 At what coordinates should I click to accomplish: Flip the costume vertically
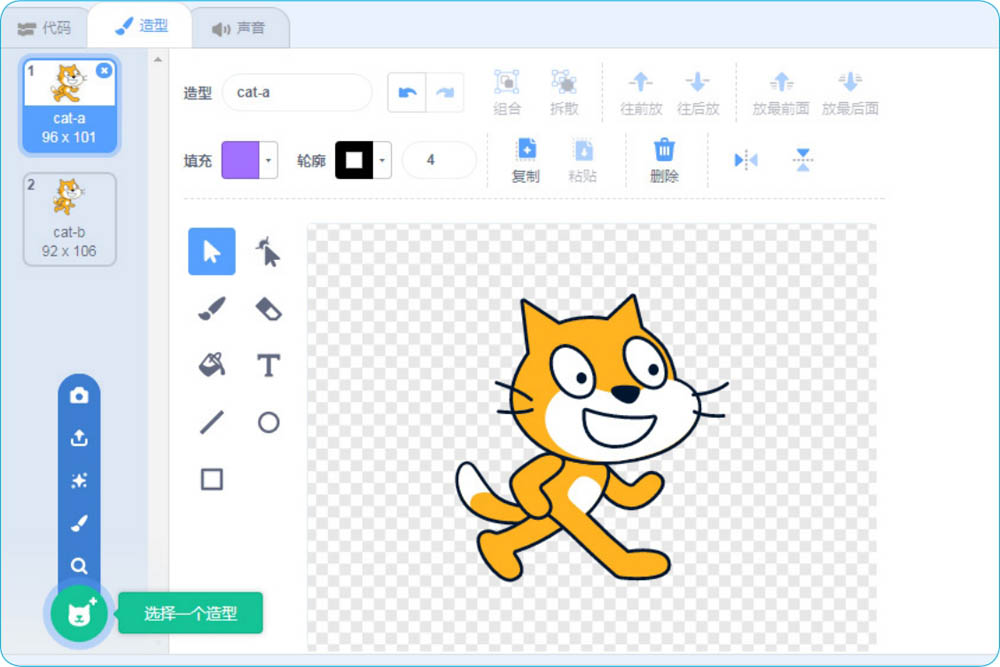802,160
